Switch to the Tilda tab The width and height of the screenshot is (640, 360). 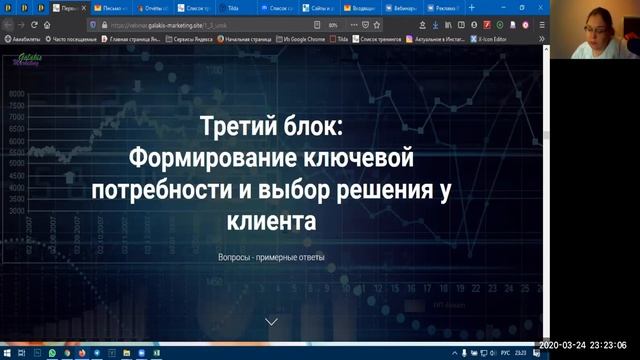(236, 8)
